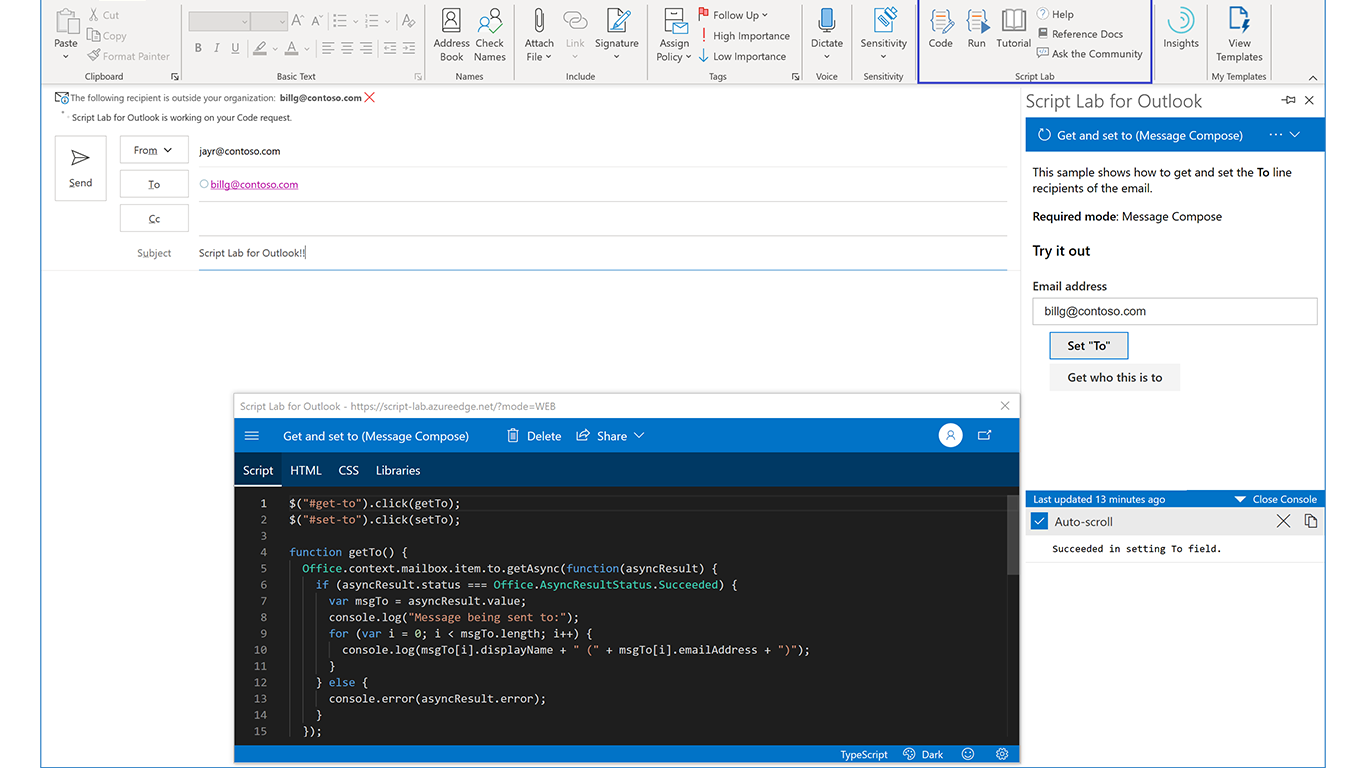The image size is (1366, 768).
Task: Dismiss the outside-organization recipient warning
Action: coord(370,97)
